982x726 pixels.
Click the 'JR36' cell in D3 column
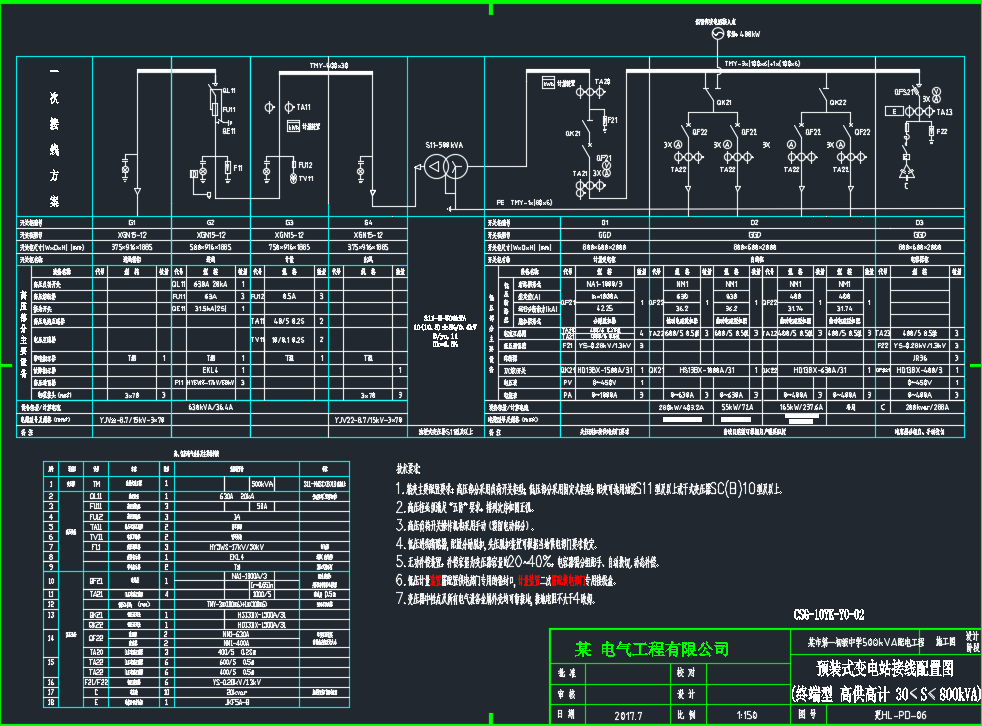(x=919, y=358)
